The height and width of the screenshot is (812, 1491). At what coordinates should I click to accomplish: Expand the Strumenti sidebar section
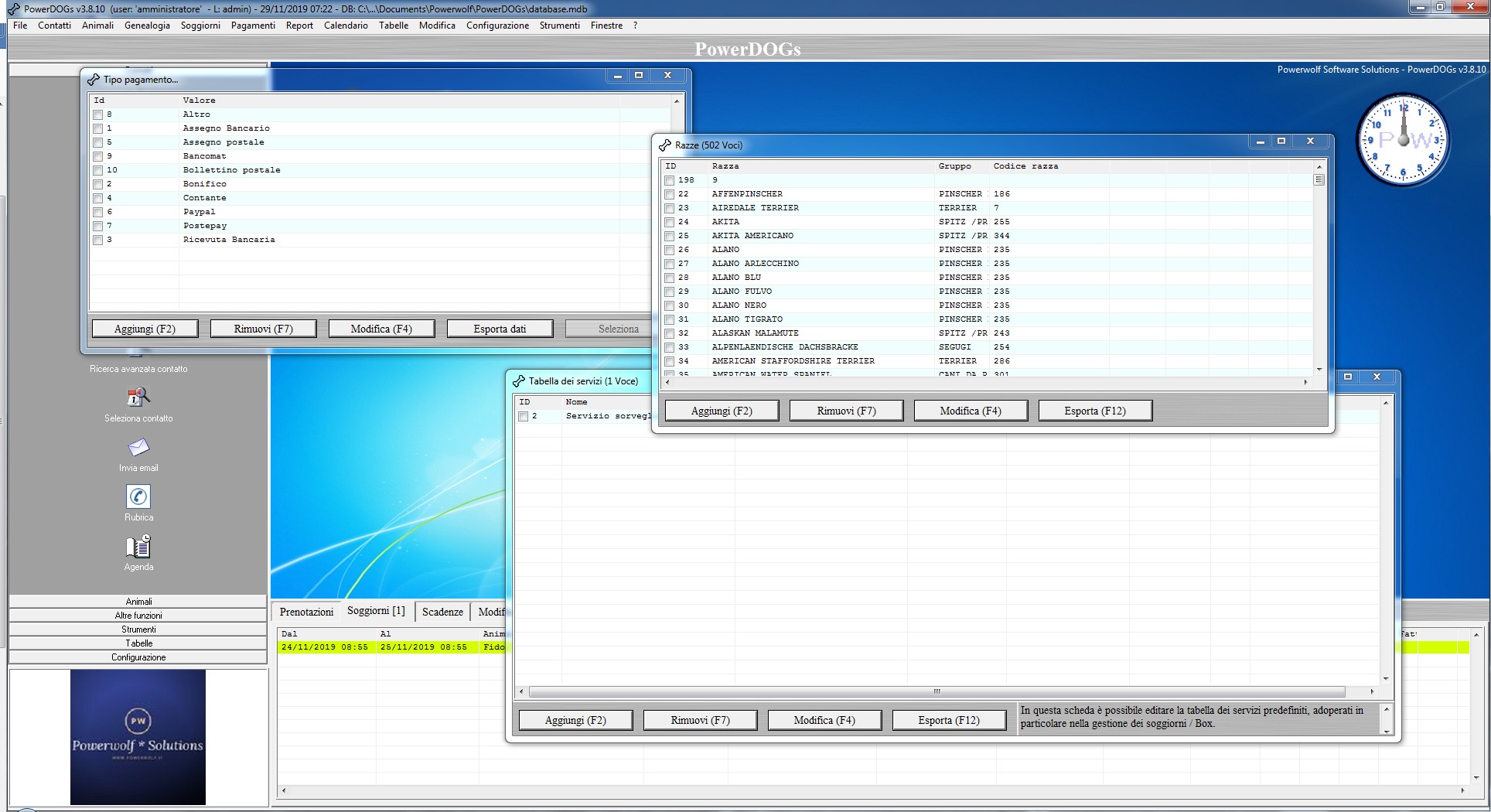pos(138,629)
